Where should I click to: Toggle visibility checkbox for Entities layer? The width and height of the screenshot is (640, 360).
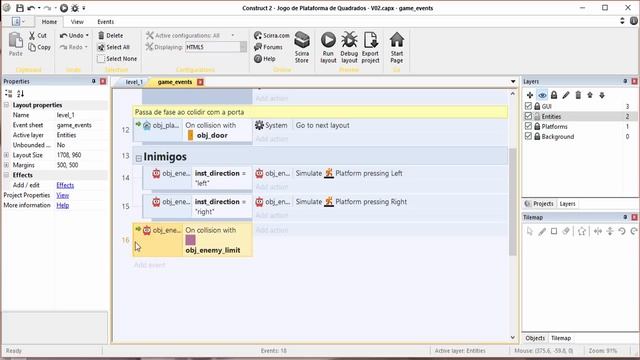tap(528, 116)
